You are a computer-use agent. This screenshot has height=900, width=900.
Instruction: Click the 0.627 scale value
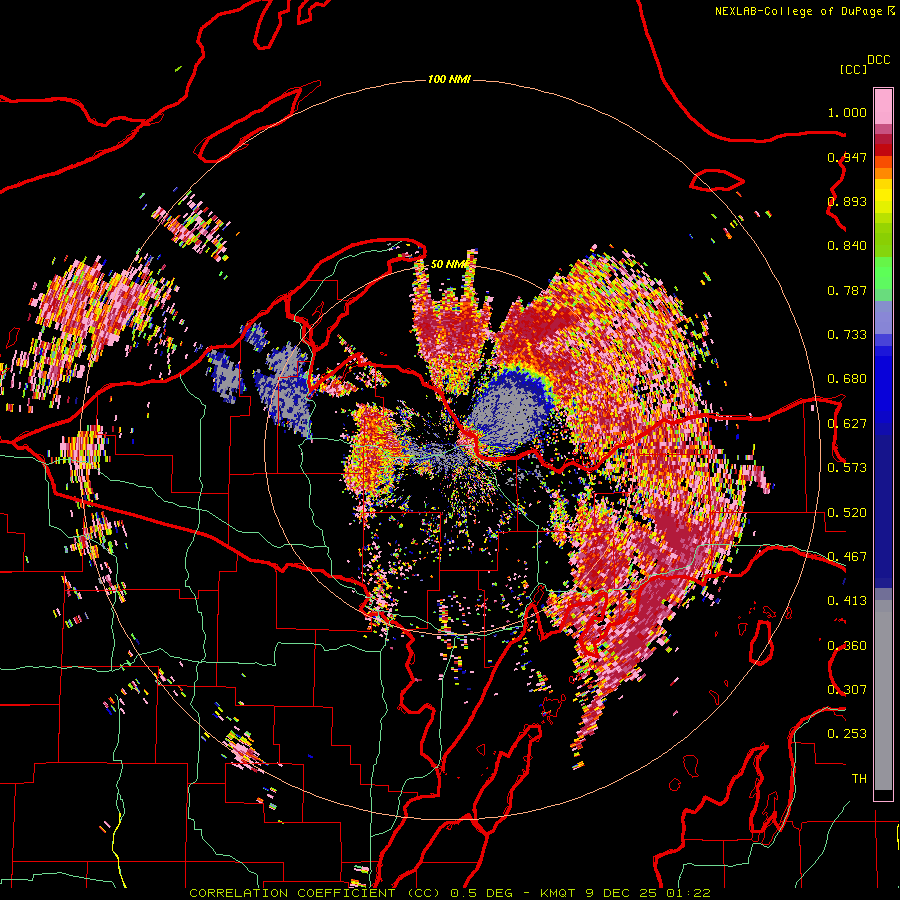coord(847,424)
